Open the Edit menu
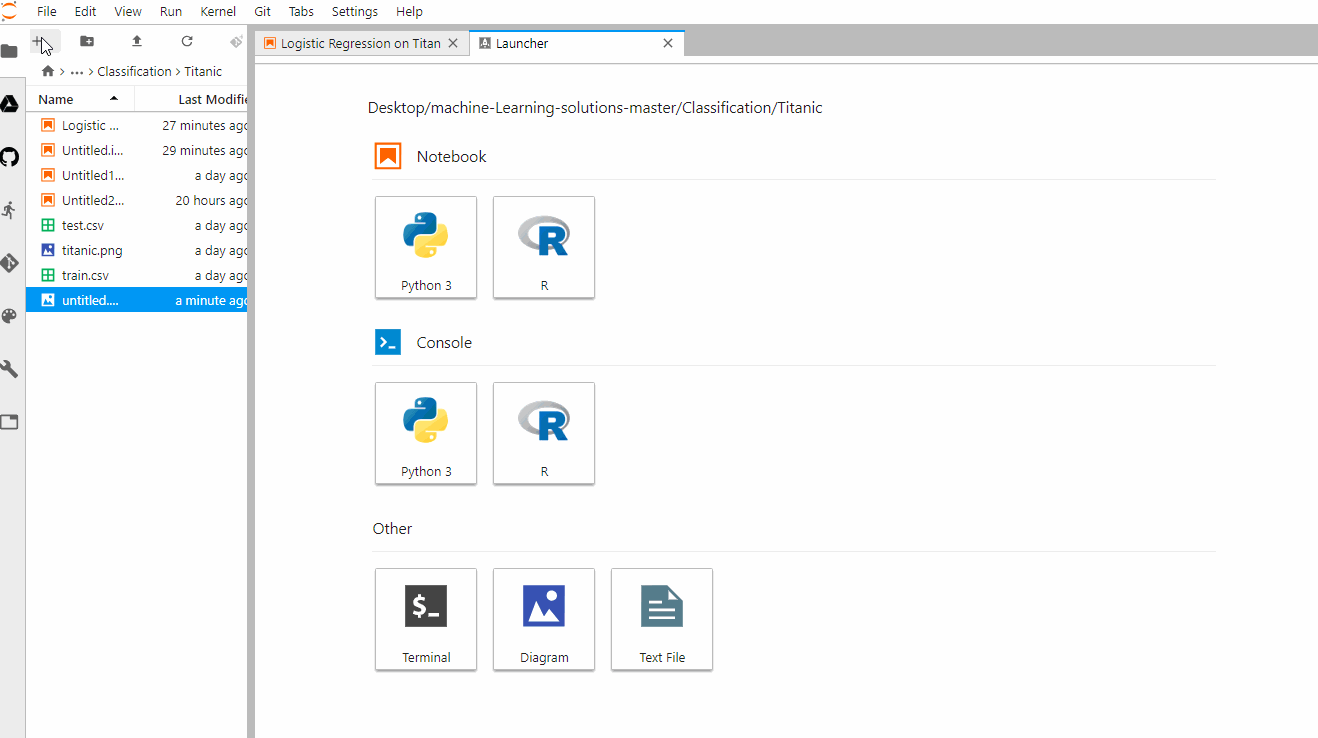This screenshot has width=1318, height=738. (85, 12)
